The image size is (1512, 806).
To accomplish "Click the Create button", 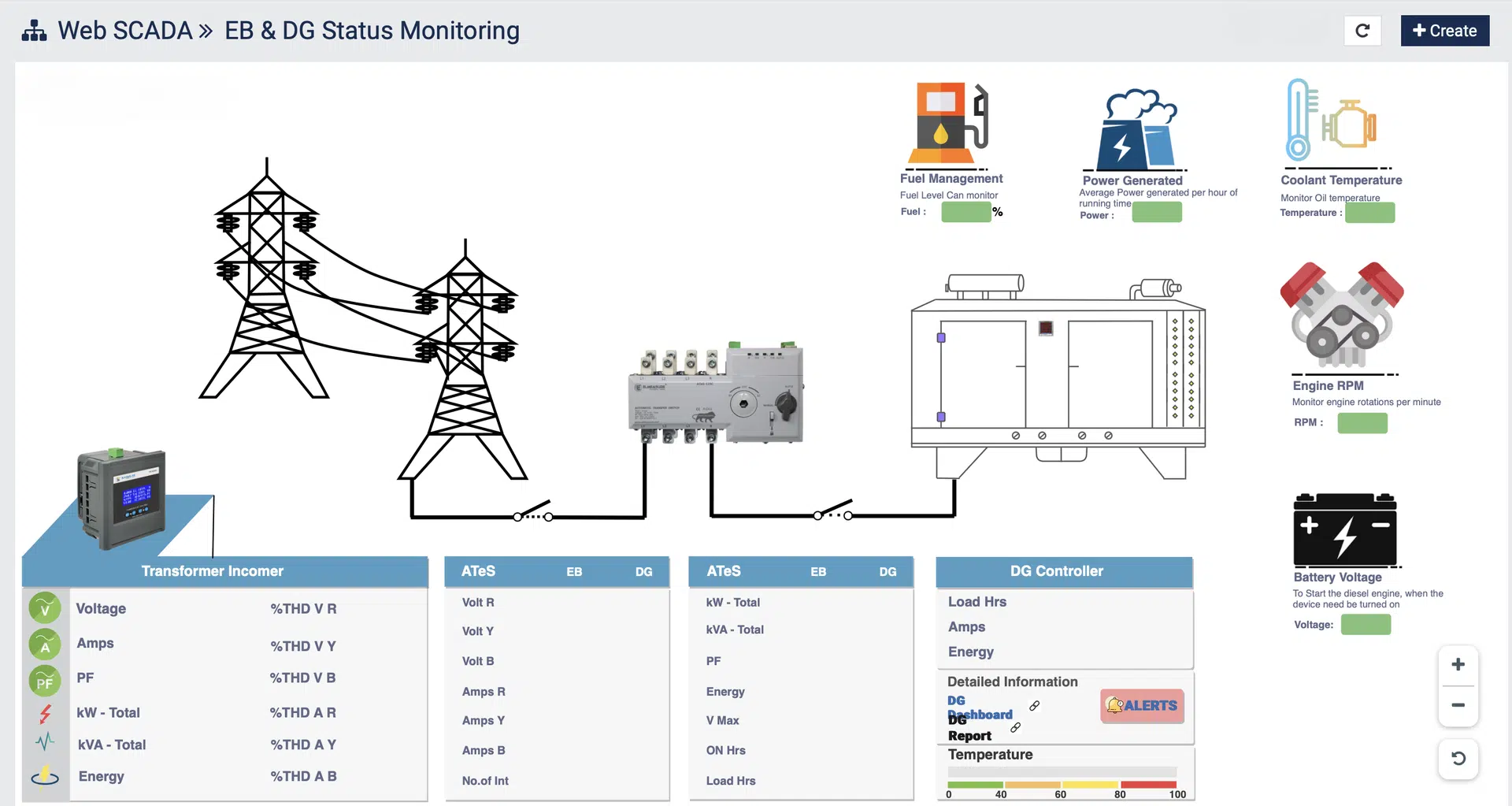I will click(x=1445, y=31).
